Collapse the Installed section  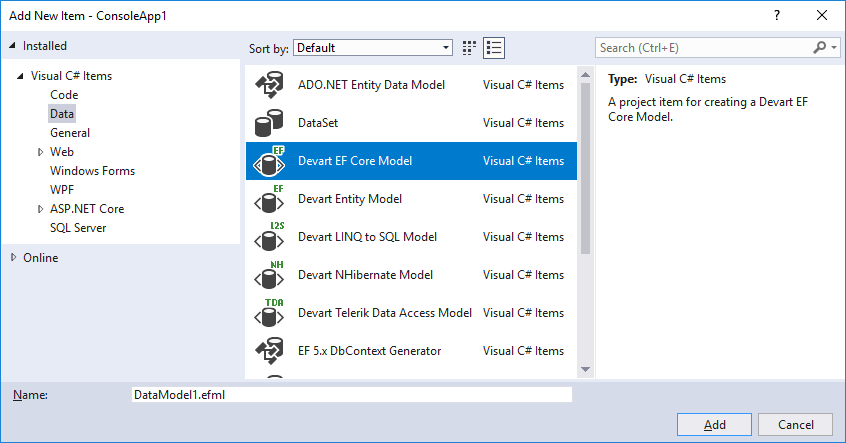(12, 46)
